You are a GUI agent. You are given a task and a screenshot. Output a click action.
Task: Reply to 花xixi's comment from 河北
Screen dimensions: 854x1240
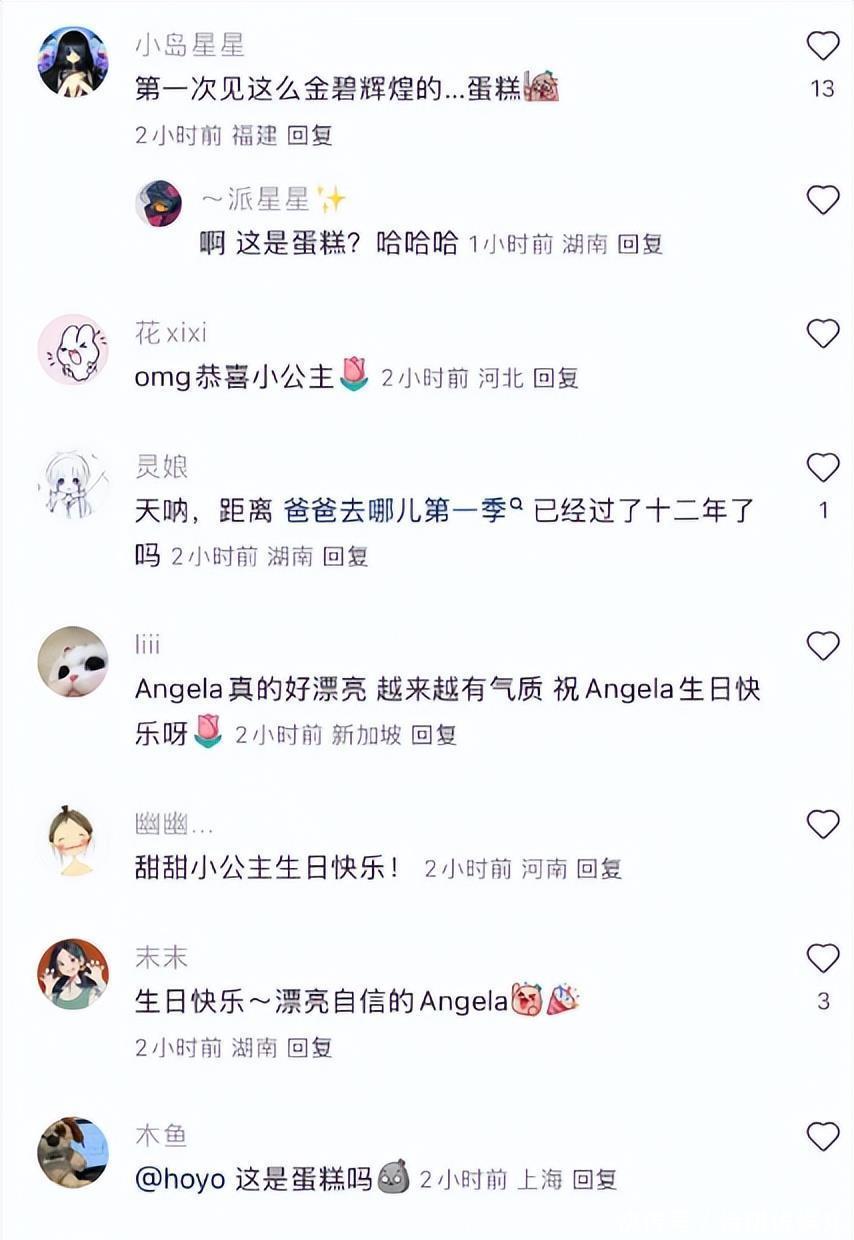pos(556,378)
